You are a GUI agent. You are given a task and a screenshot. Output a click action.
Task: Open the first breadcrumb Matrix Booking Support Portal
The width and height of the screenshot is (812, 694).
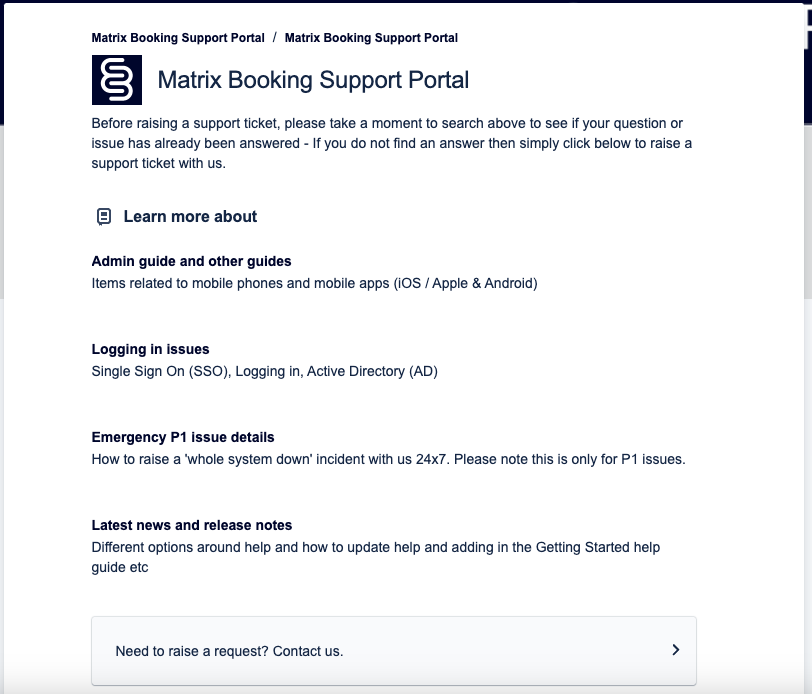[178, 38]
